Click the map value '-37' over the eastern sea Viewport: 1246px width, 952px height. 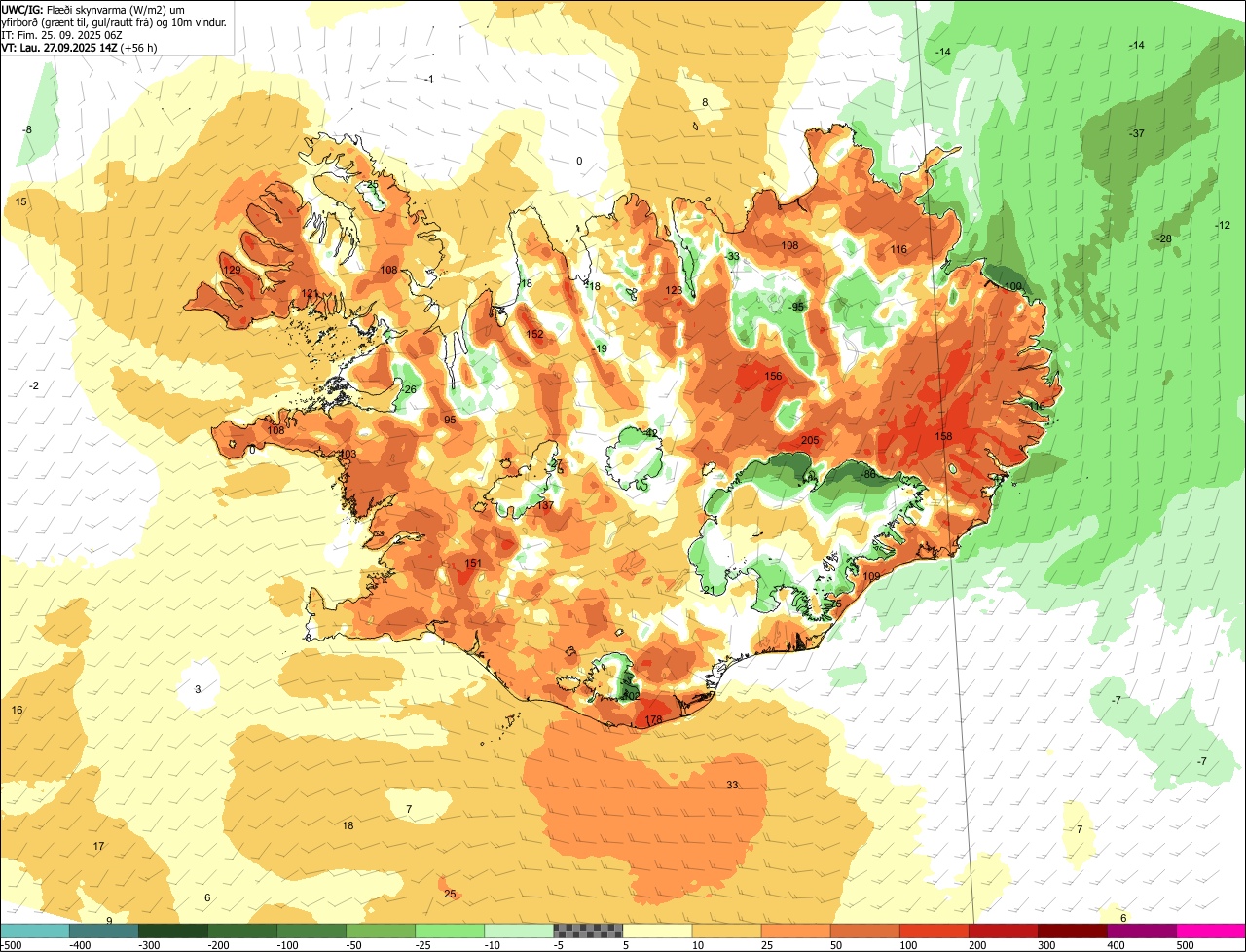1135,133
